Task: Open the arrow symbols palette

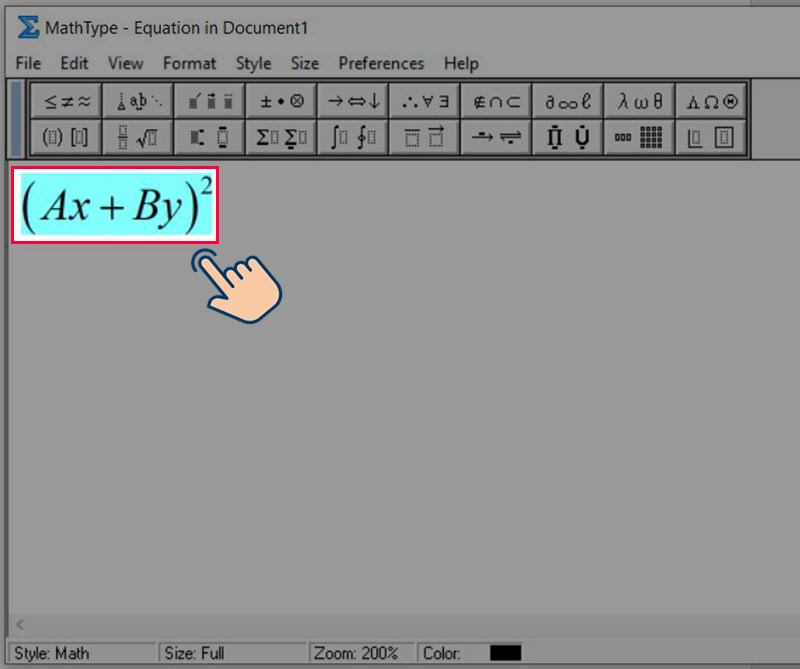Action: click(353, 102)
